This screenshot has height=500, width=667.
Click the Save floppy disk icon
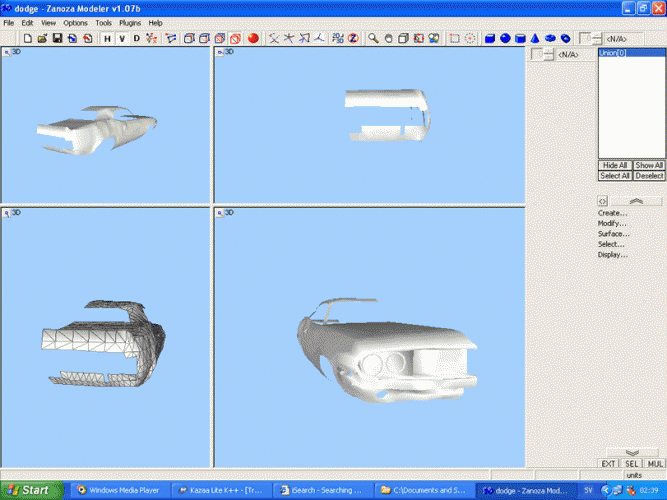point(58,39)
